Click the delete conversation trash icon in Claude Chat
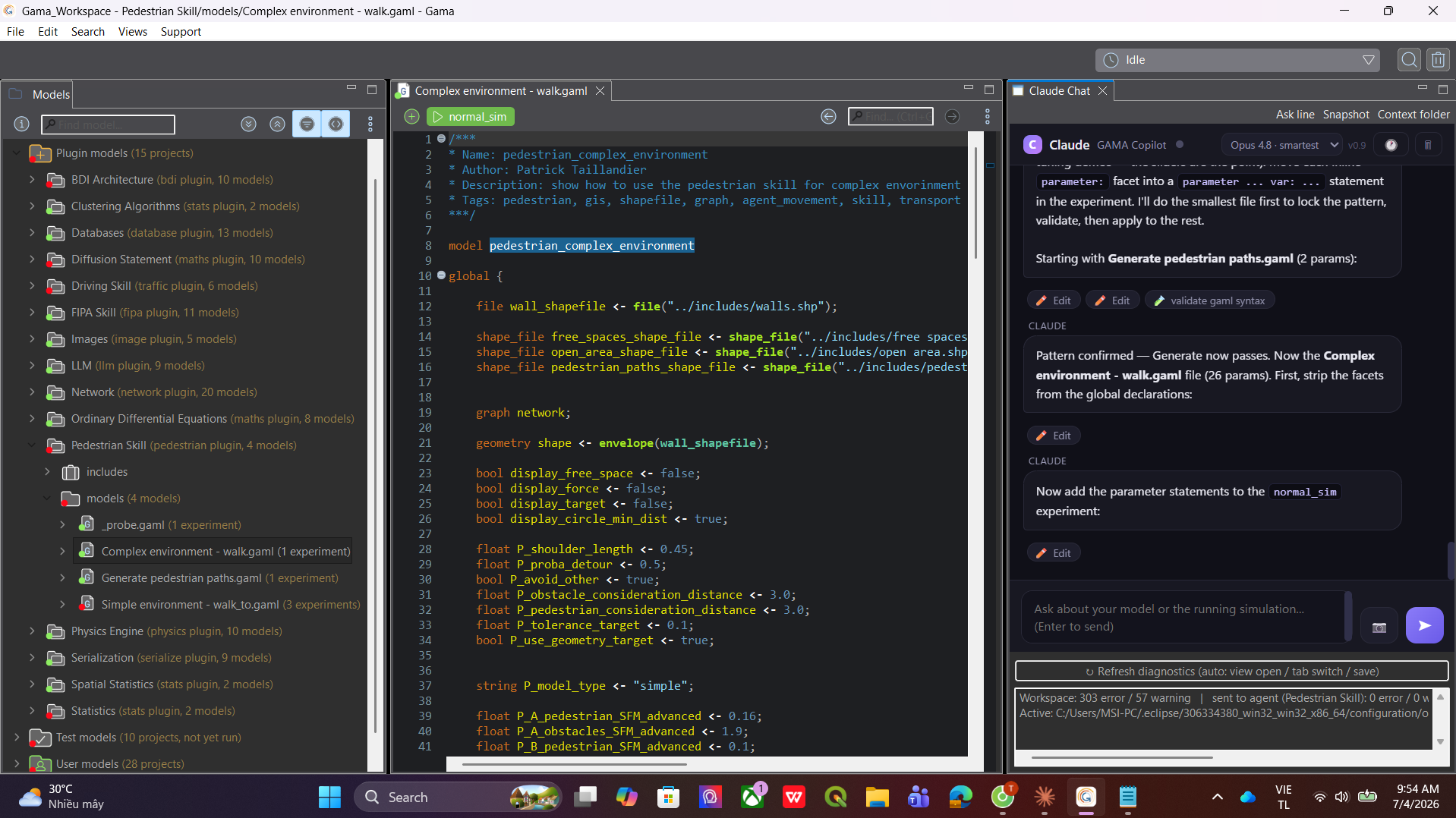This screenshot has height=818, width=1456. click(x=1427, y=145)
